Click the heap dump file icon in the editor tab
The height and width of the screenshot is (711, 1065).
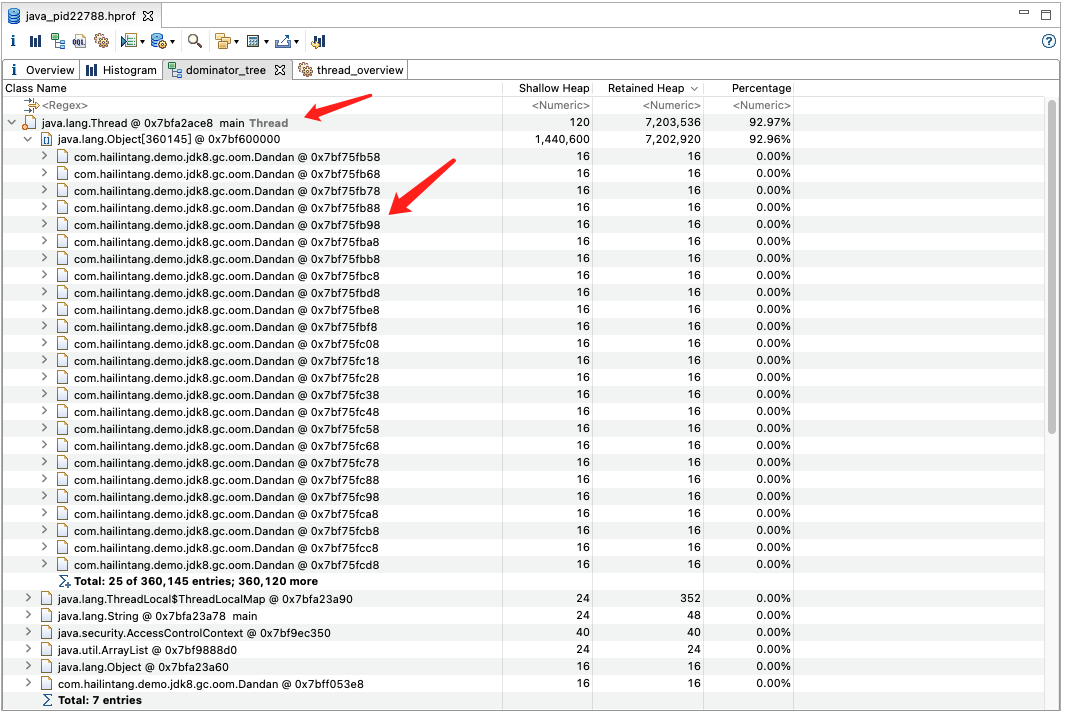pyautogui.click(x=14, y=16)
